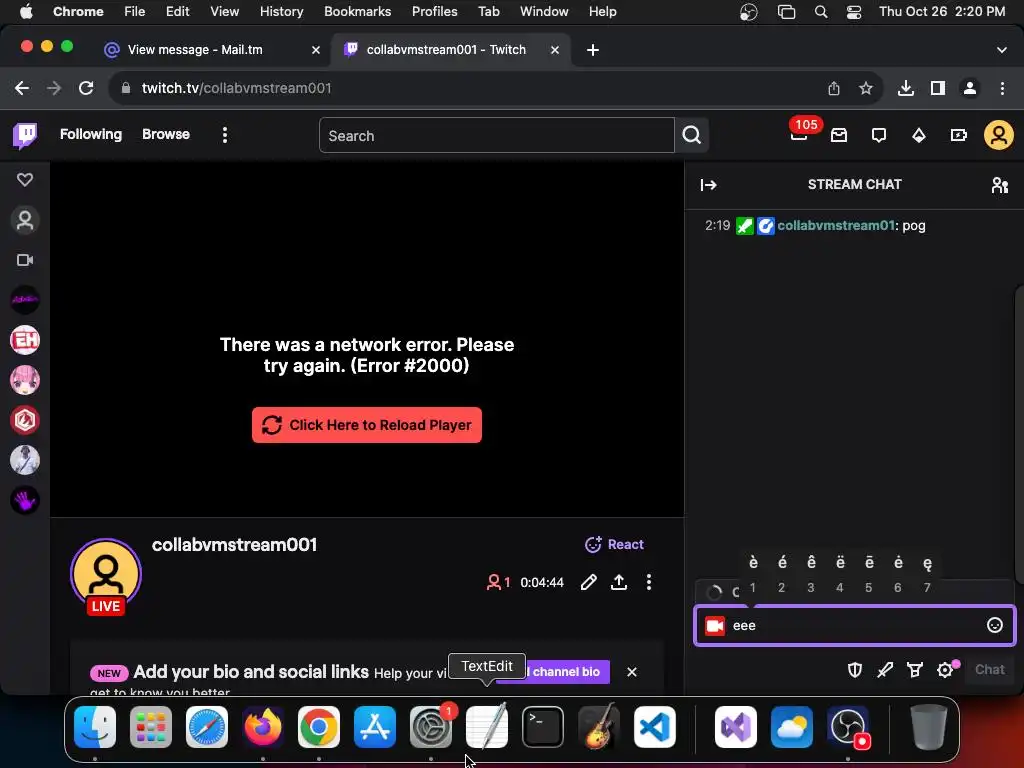This screenshot has height=768, width=1024.
Task: Open the chat community users list icon
Action: click(x=999, y=185)
